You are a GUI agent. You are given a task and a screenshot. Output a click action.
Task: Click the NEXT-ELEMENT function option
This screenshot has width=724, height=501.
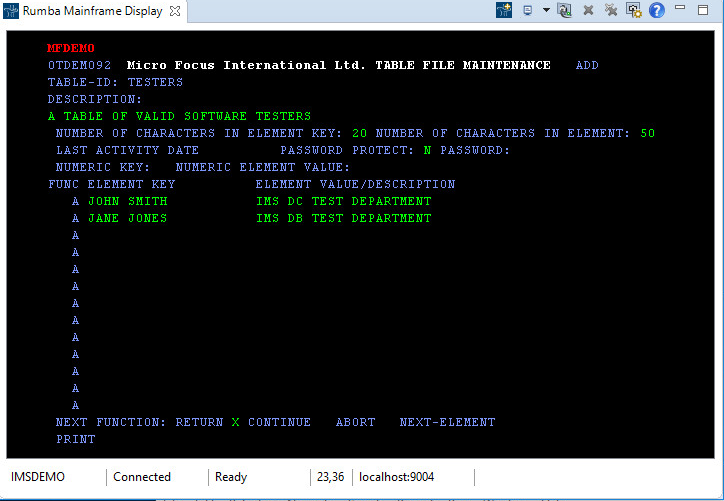point(447,422)
